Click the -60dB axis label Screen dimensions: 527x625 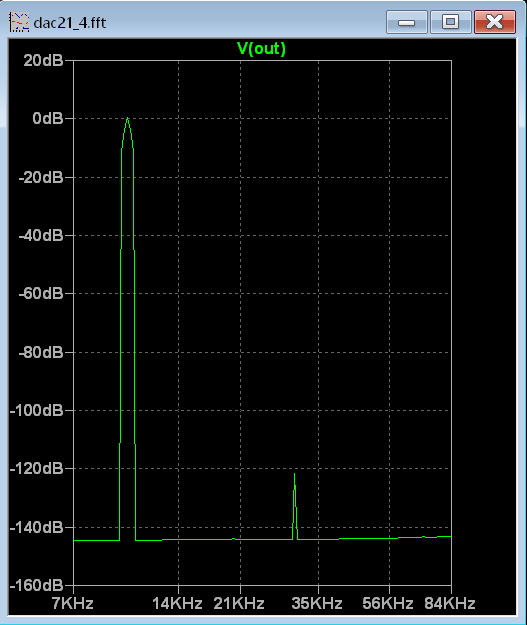(41, 294)
